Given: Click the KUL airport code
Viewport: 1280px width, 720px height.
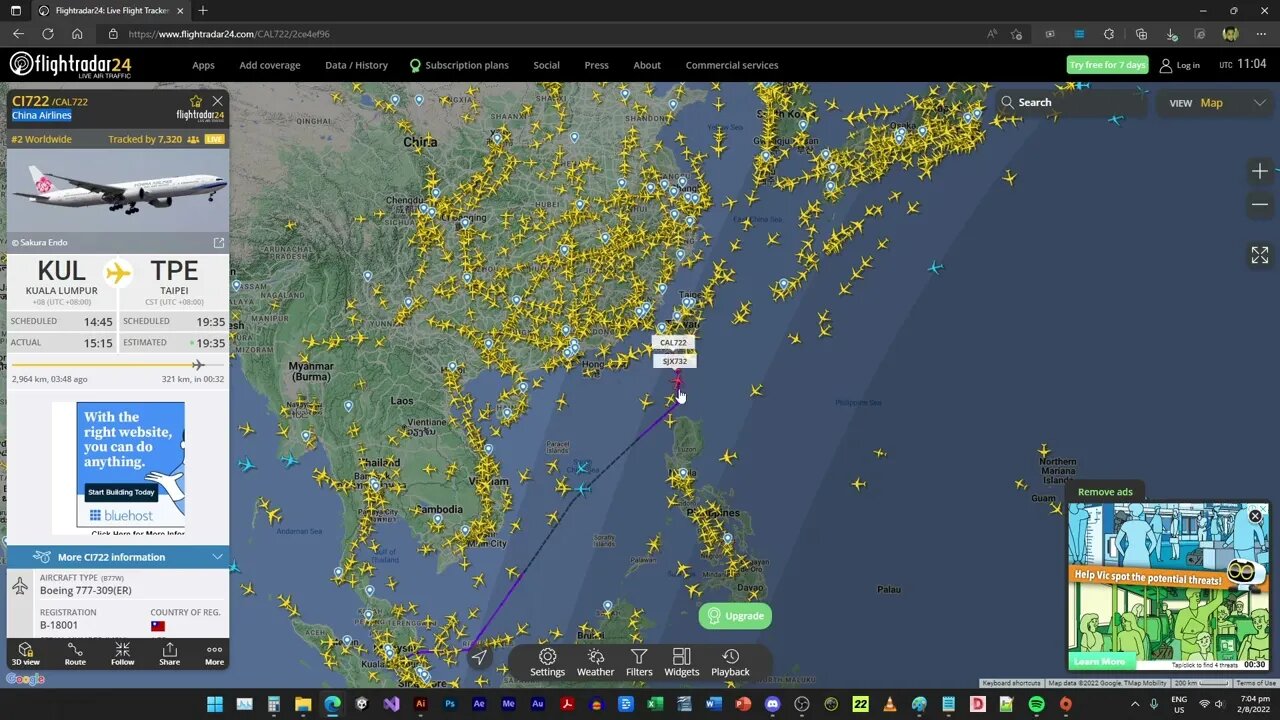Looking at the screenshot, I should tap(62, 270).
